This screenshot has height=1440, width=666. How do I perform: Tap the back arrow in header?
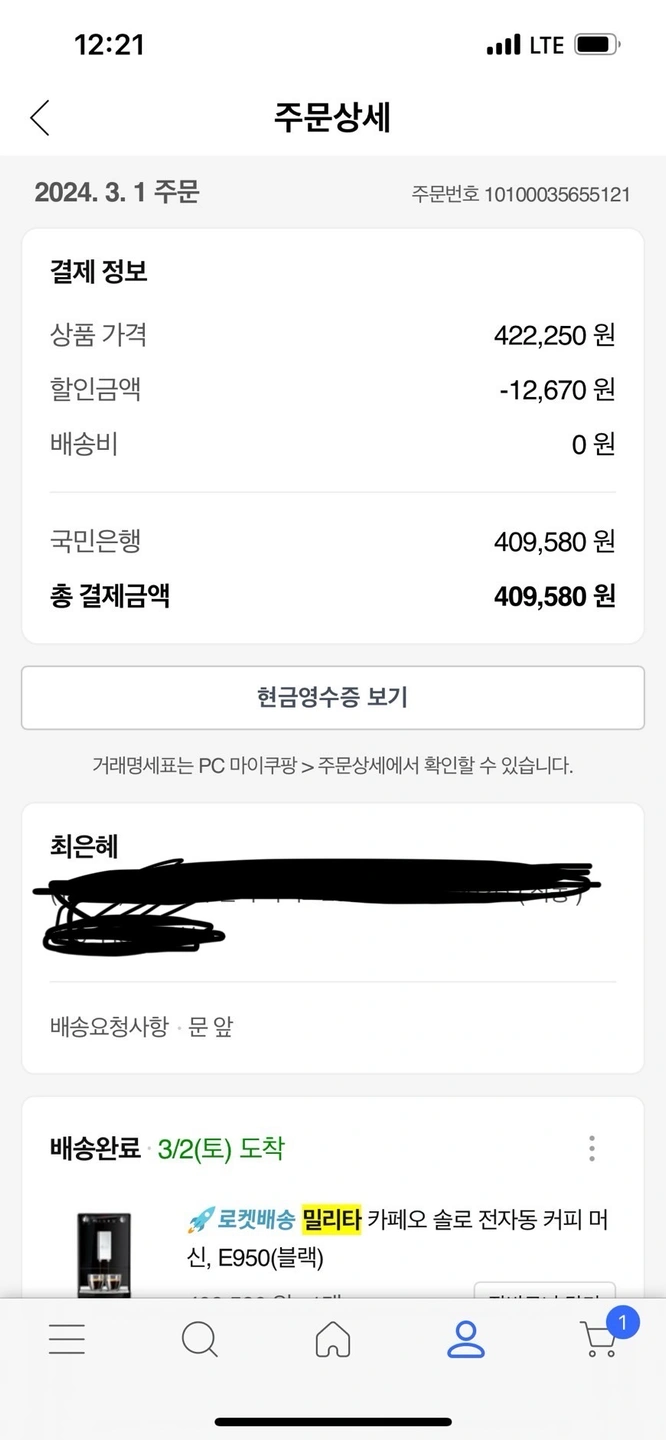click(x=40, y=118)
